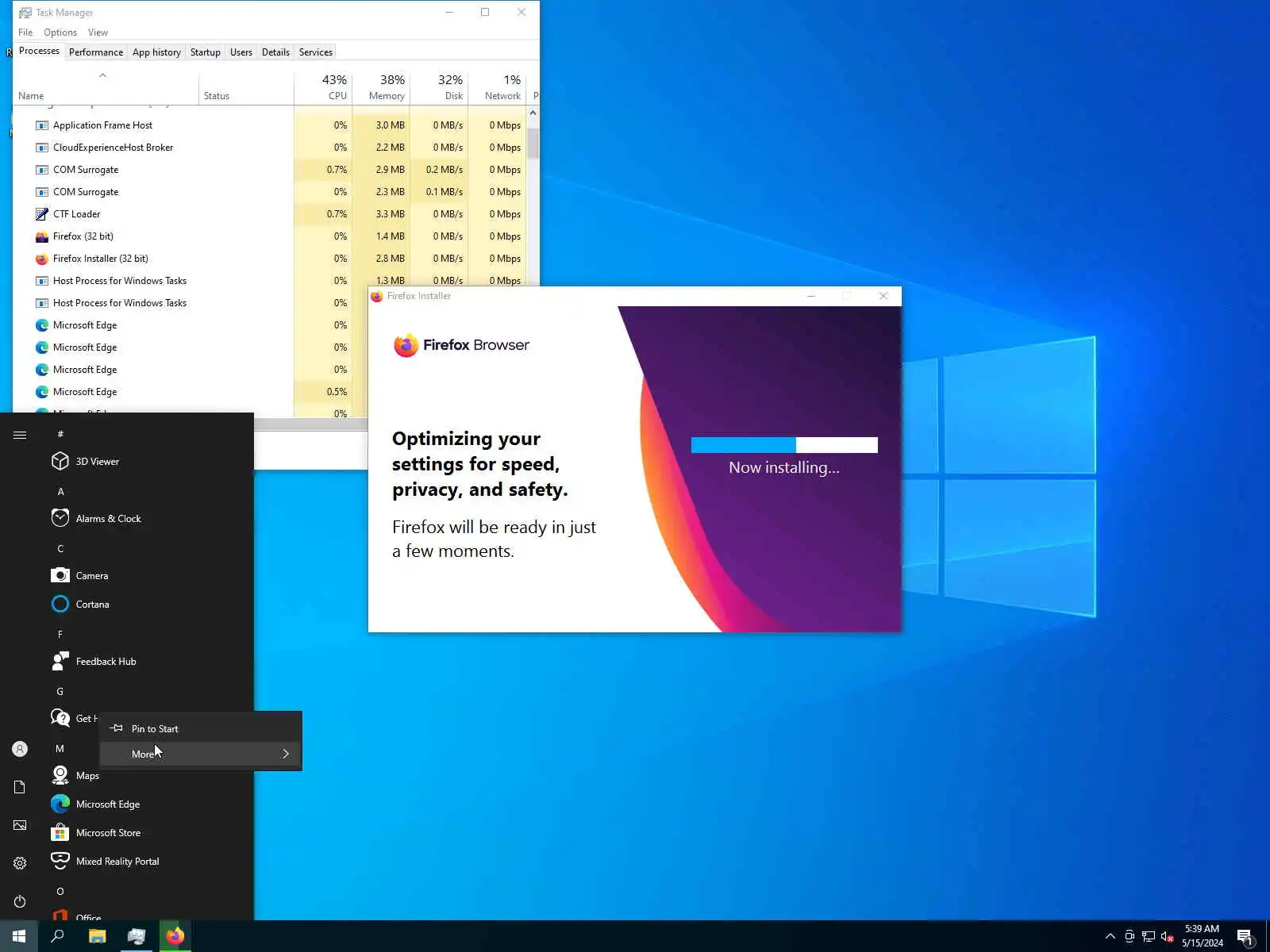Select Firefox Installer taskbar button
Viewport: 1270px width, 952px height.
[175, 936]
